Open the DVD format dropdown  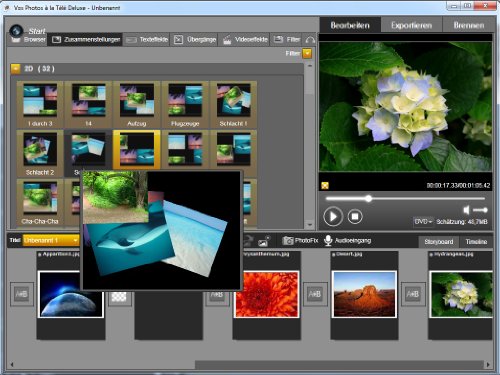tap(423, 221)
